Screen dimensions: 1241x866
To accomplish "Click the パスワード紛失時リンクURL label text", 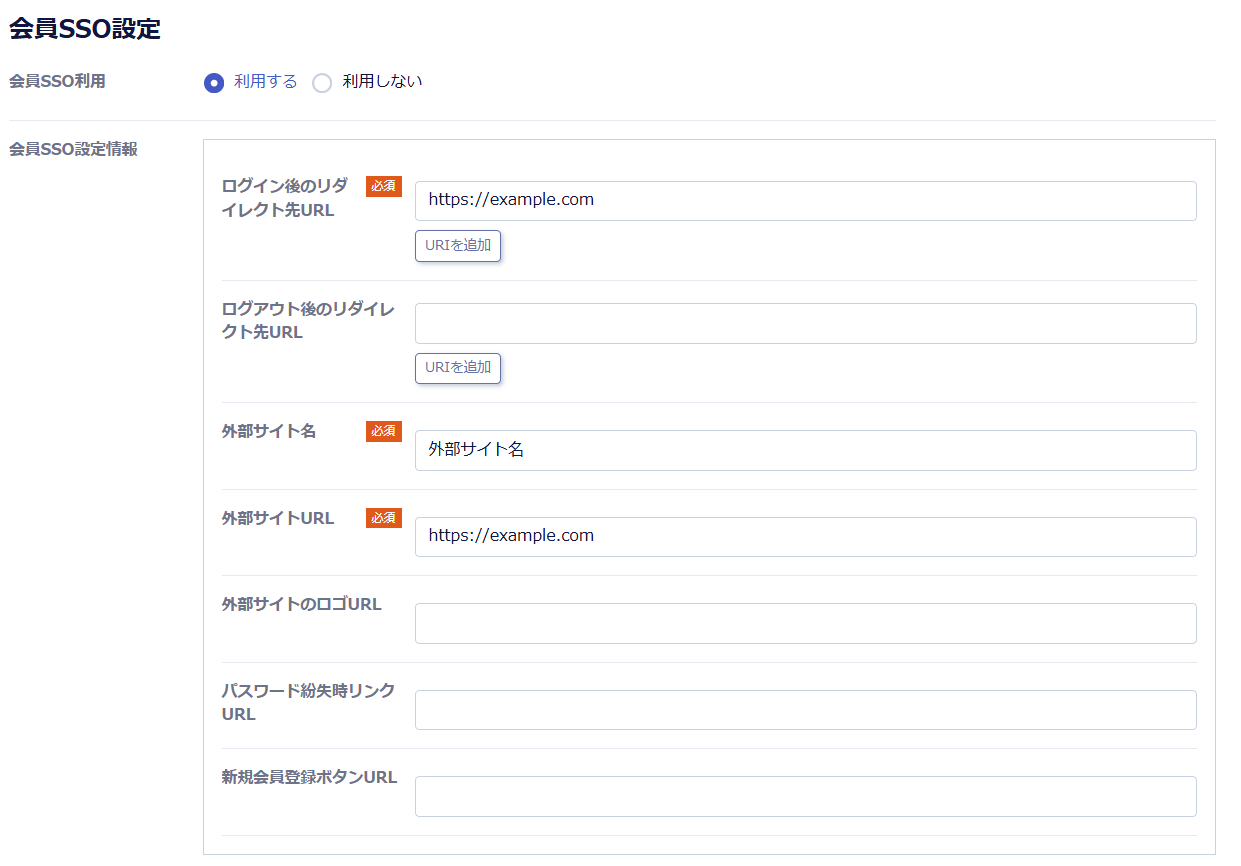I will point(308,703).
